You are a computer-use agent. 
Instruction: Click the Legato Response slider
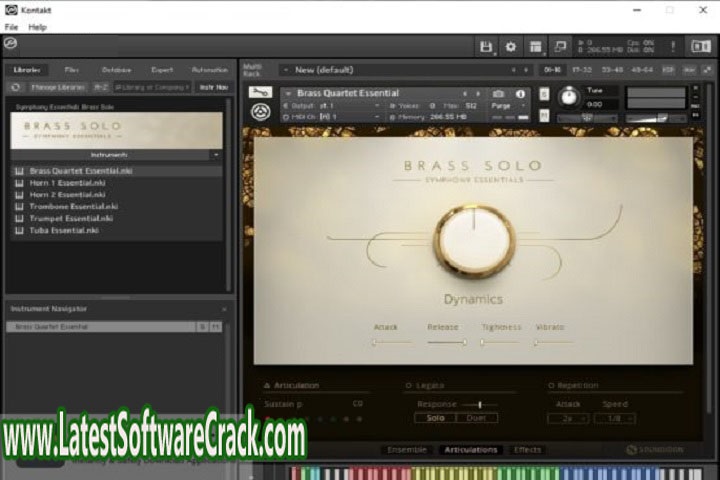480,405
